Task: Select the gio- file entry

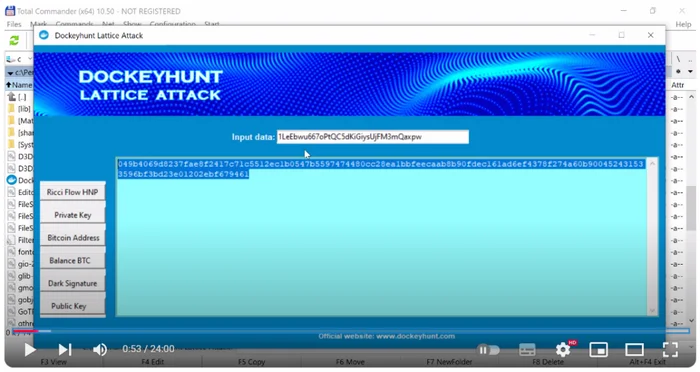Action: pyautogui.click(x=20, y=264)
